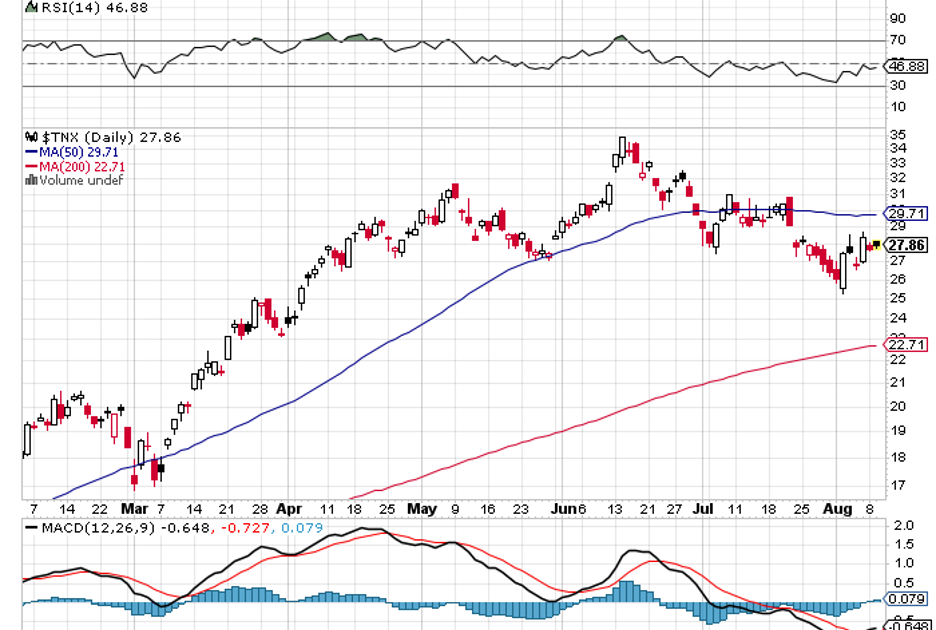The image size is (936, 630).
Task: Select the Mar label on date axis
Action: pos(136,508)
